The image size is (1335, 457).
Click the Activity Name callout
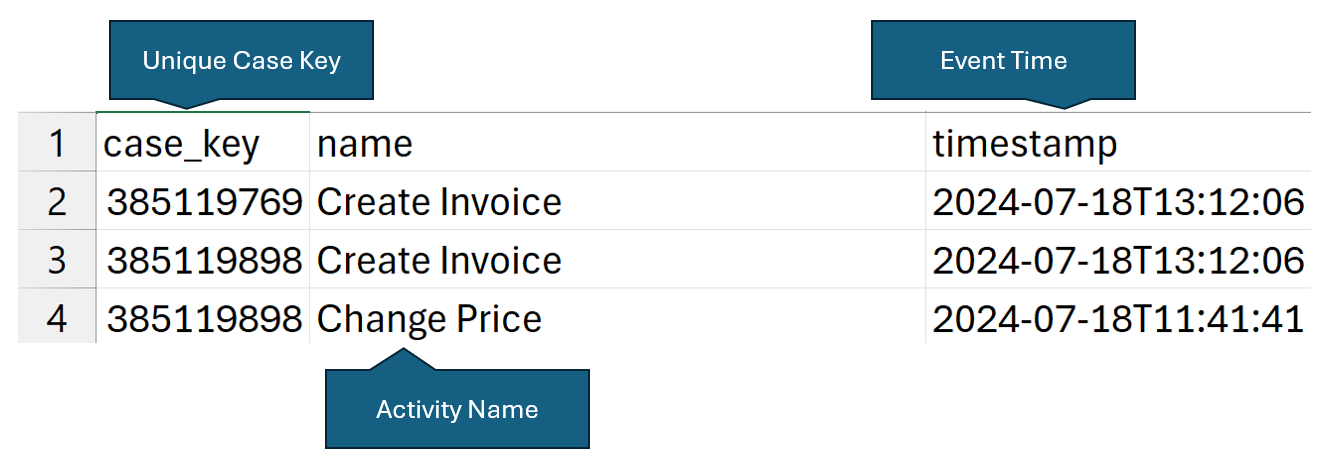457,409
